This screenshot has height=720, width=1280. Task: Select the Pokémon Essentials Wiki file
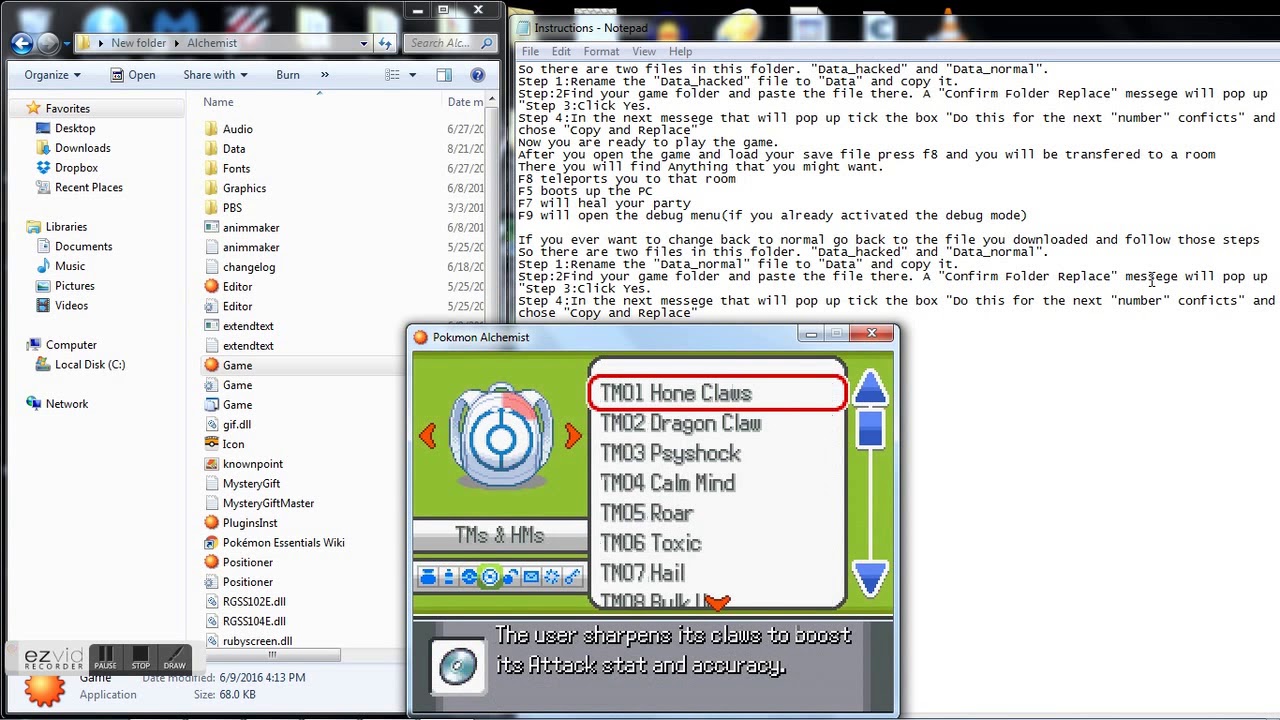[283, 543]
